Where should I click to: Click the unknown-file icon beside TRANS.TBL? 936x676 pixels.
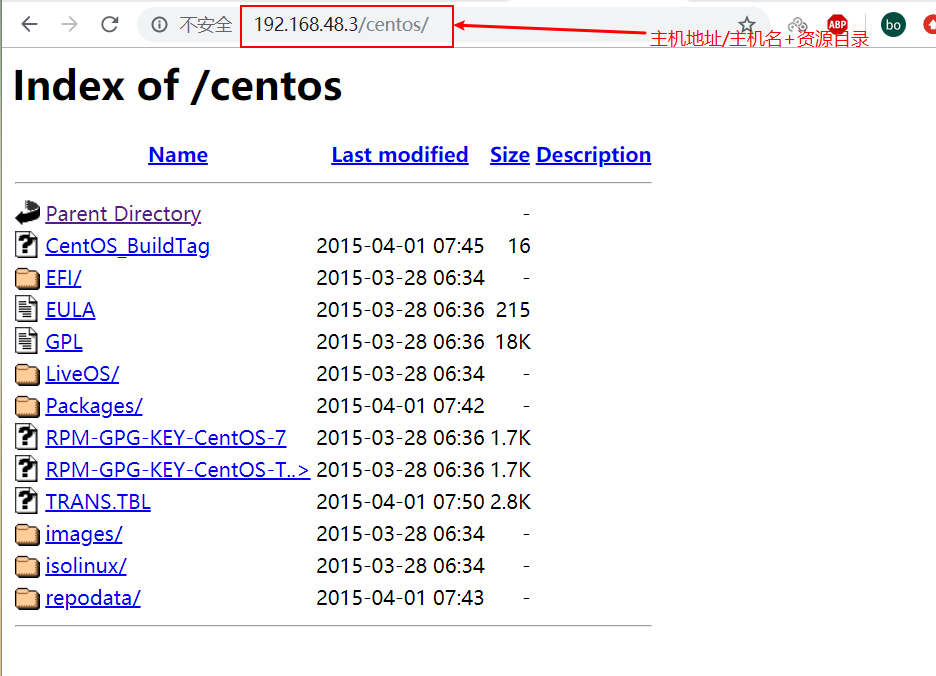(26, 501)
